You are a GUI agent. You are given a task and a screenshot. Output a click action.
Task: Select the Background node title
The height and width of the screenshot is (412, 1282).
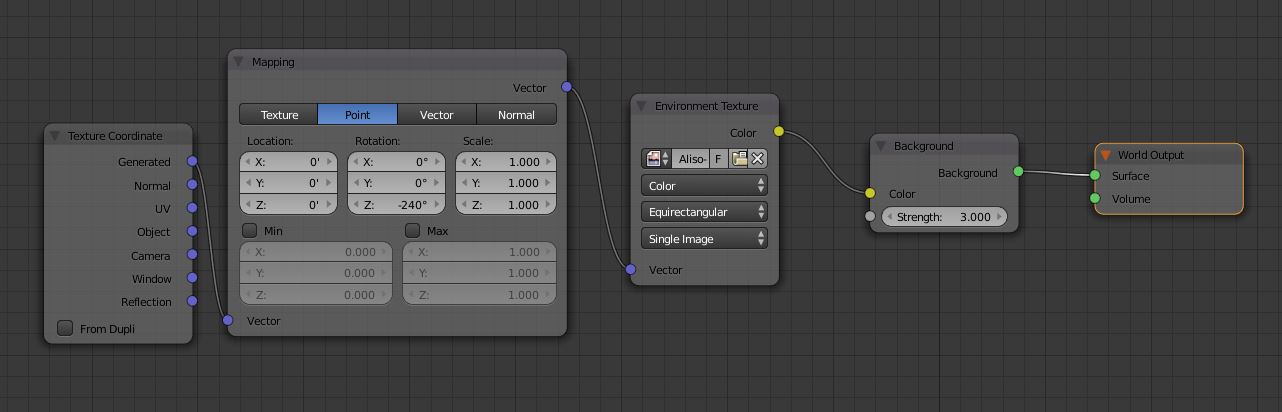[923, 146]
